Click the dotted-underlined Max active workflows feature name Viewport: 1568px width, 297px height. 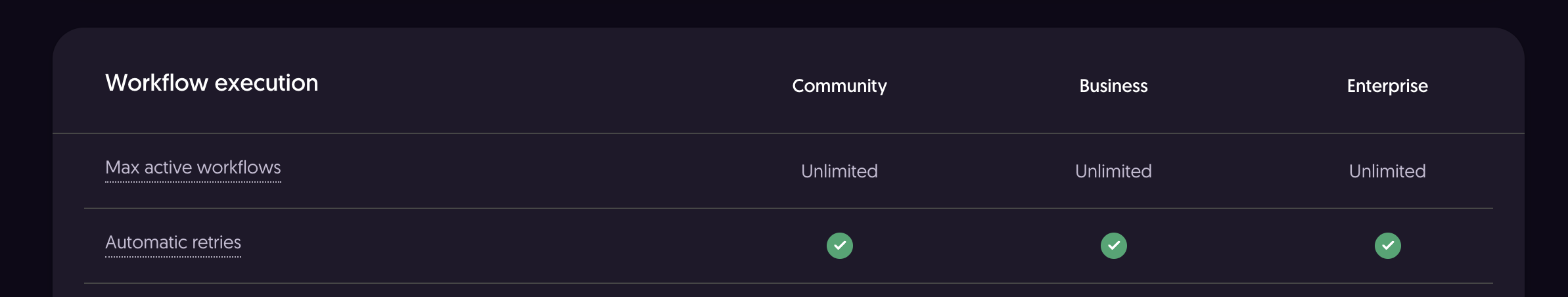point(193,168)
